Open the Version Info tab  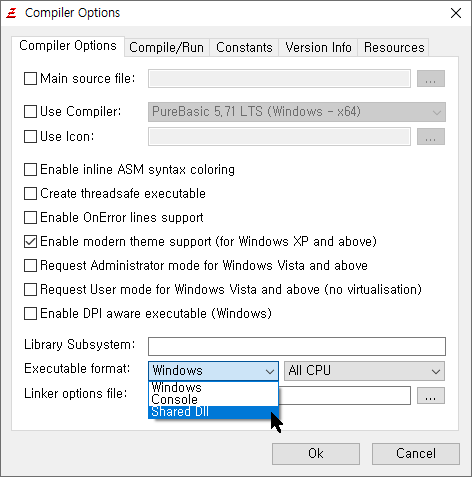click(x=318, y=47)
